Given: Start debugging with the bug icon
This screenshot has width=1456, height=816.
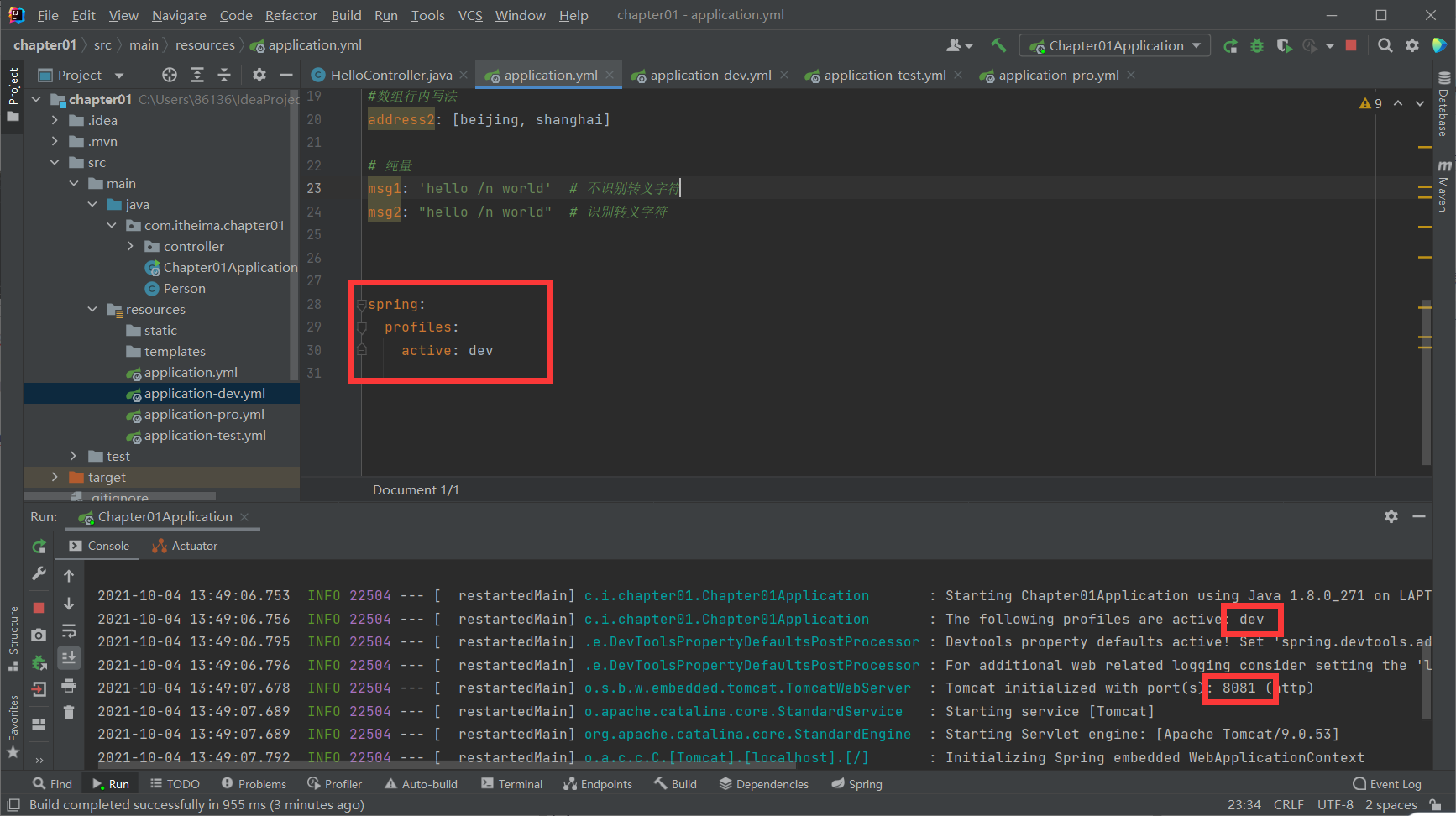Looking at the screenshot, I should click(1257, 45).
